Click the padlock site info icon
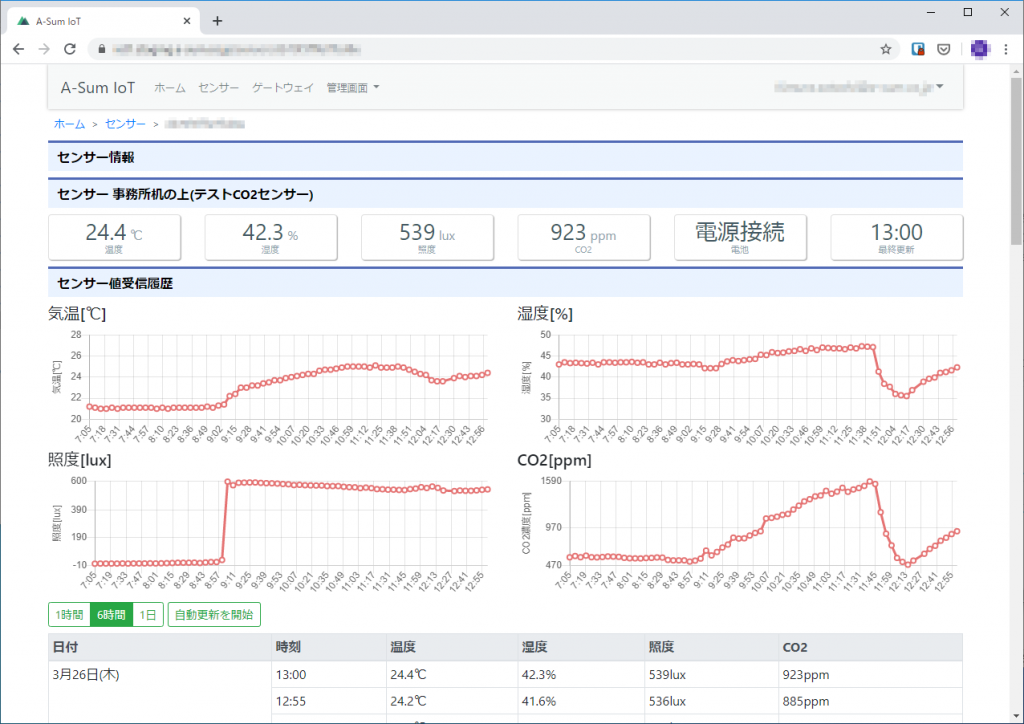 coord(98,48)
